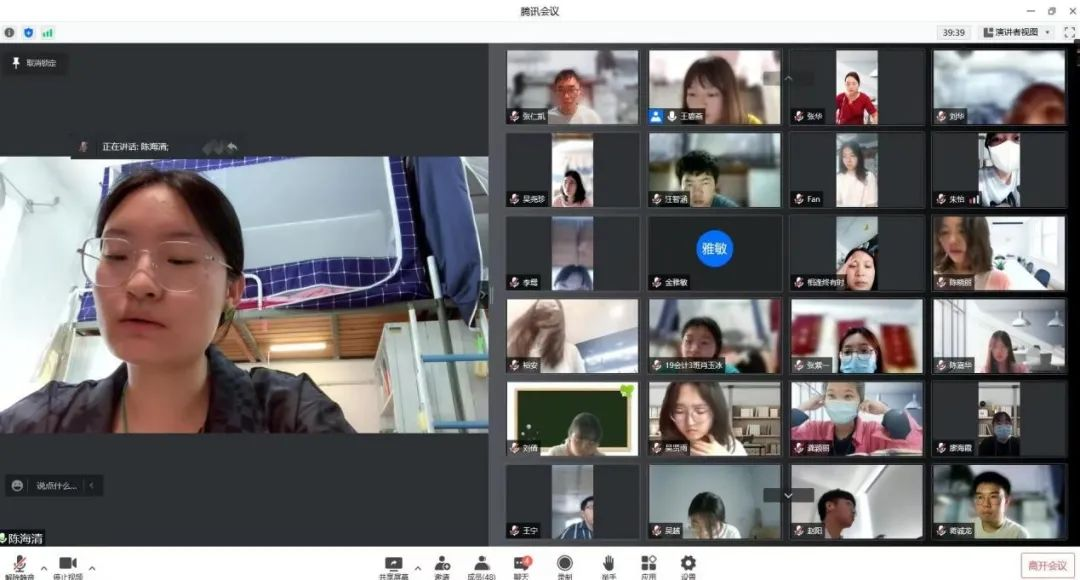This screenshot has height=580, width=1080.
Task: Stop video with the camera button
Action: [x=67, y=565]
